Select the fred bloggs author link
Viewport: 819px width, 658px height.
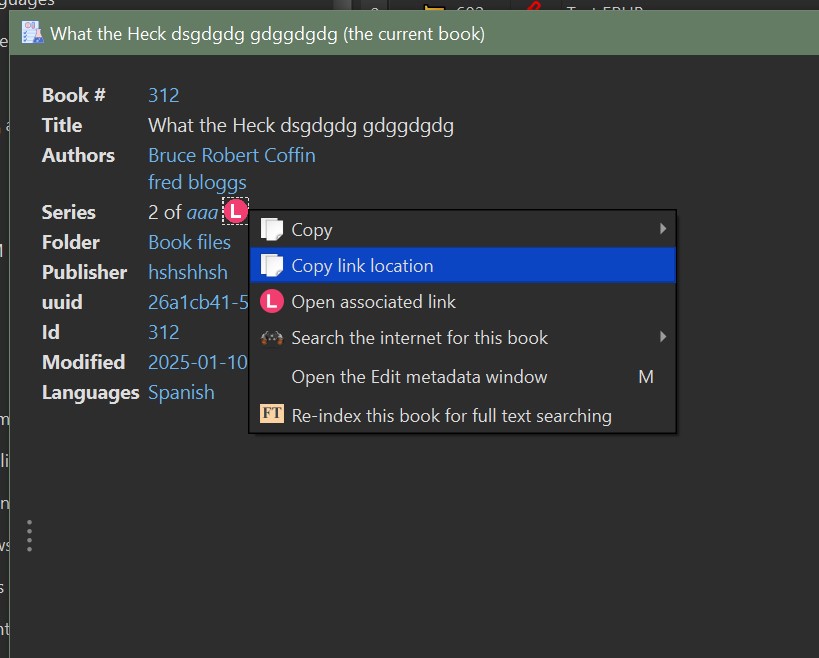(197, 183)
